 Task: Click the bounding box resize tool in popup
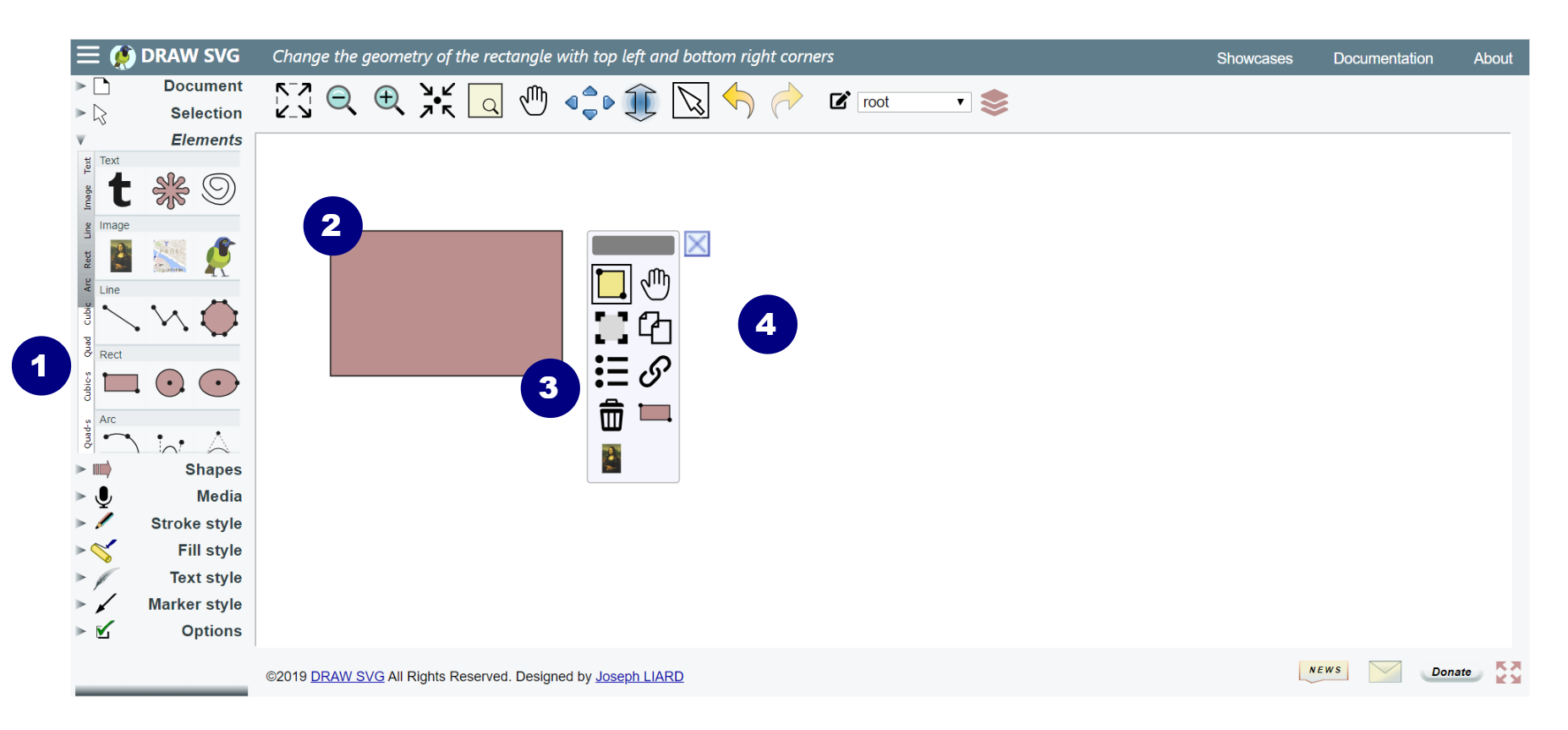[x=611, y=327]
